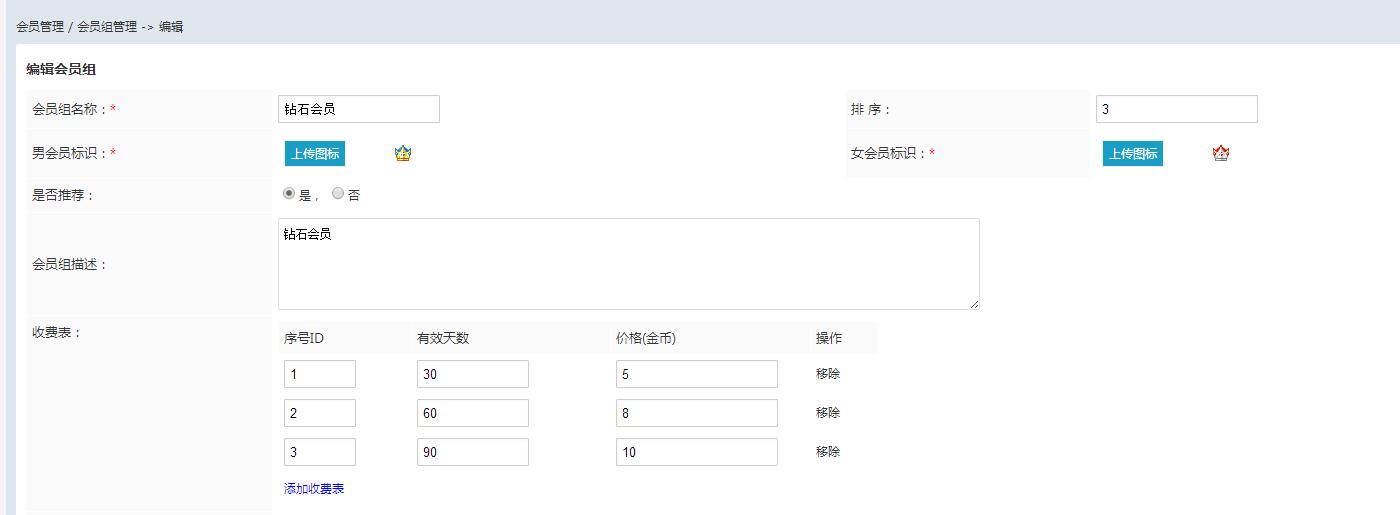Focus 序号ID field containing 3
Image resolution: width=1400 pixels, height=515 pixels.
[320, 452]
